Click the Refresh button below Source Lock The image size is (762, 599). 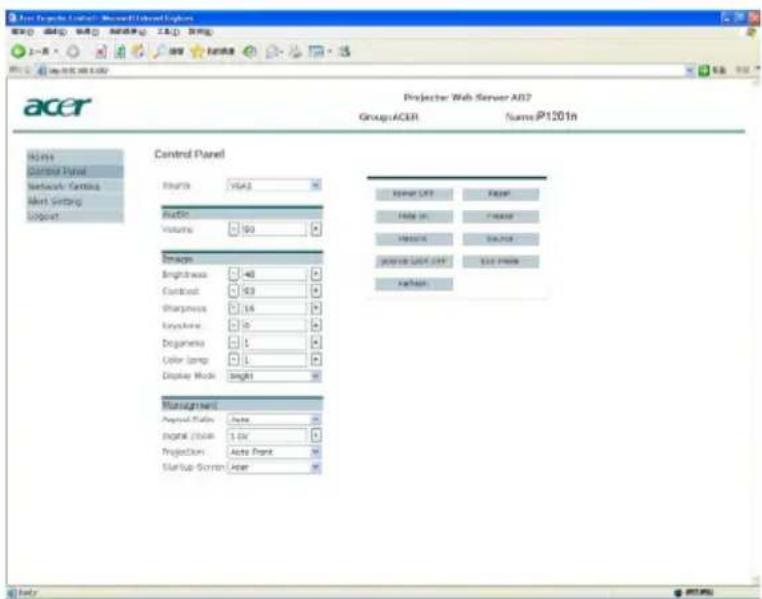click(414, 284)
